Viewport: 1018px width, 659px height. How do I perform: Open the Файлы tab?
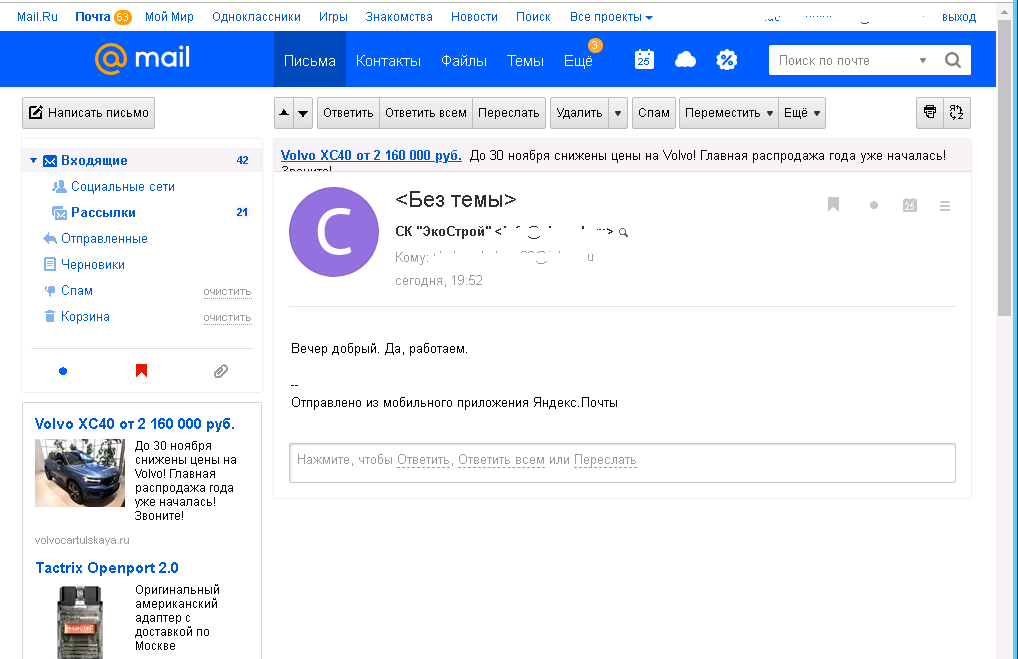point(464,60)
